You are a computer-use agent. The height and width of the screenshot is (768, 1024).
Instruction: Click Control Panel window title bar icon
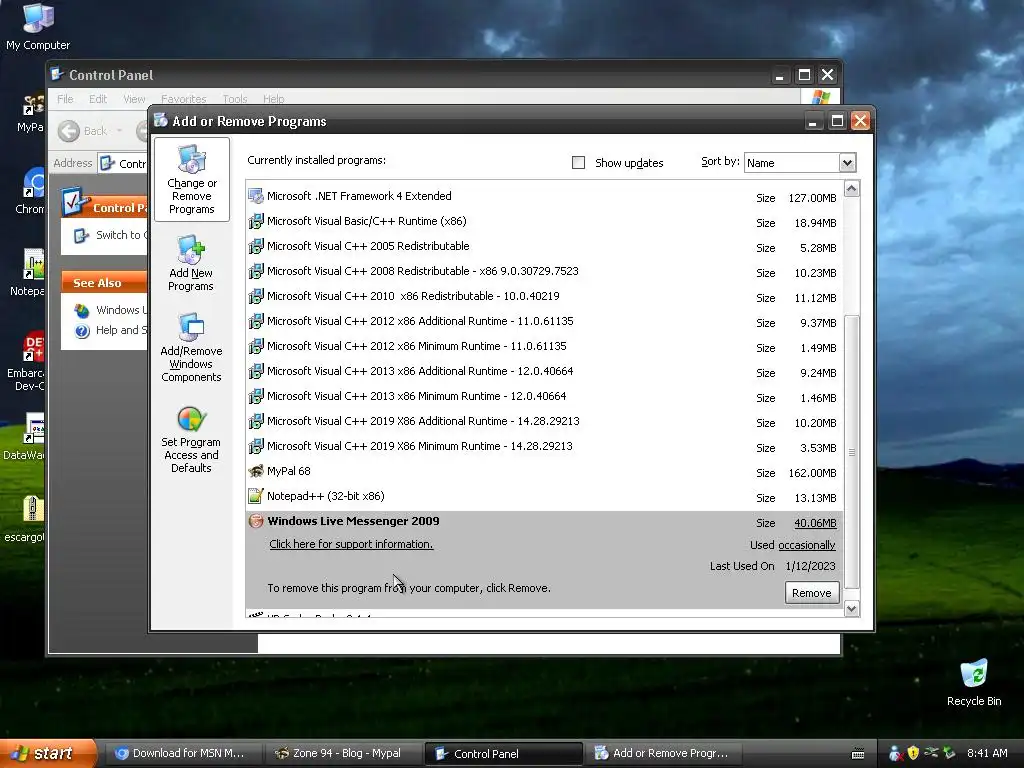(x=57, y=74)
